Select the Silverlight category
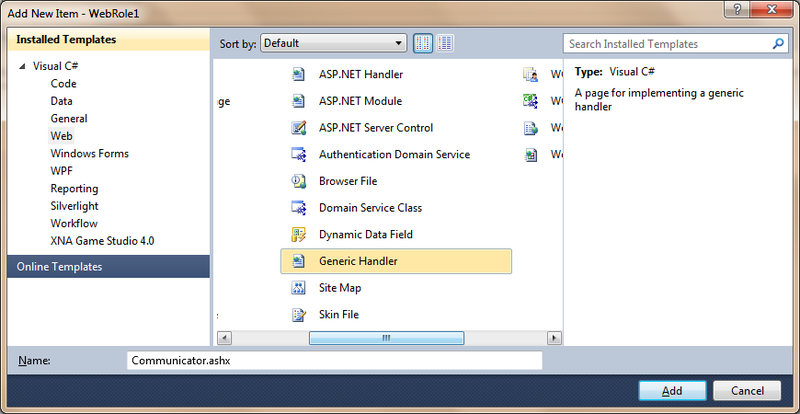The image size is (800, 414). [x=74, y=206]
